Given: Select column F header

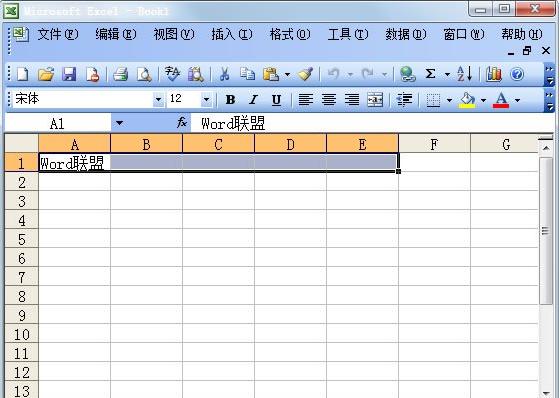Looking at the screenshot, I should click(x=434, y=144).
